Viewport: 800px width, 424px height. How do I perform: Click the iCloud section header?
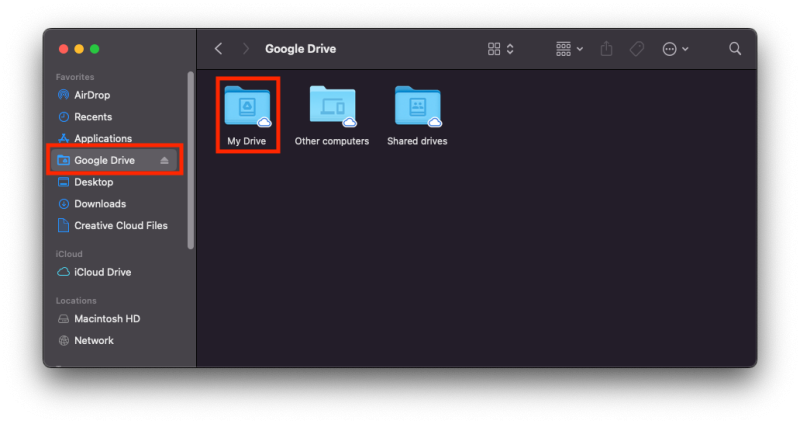coord(69,254)
